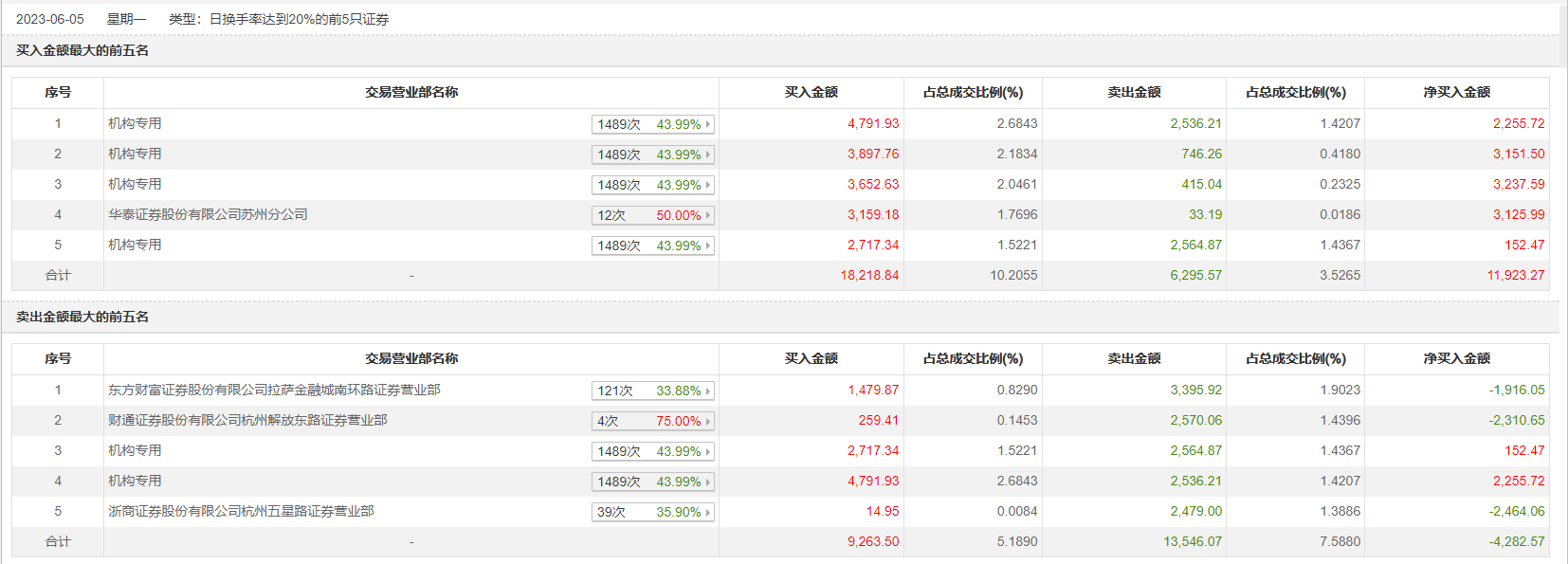
Task: Expand the 1489次 stats box in the 3,652.63 row
Action: [652, 185]
